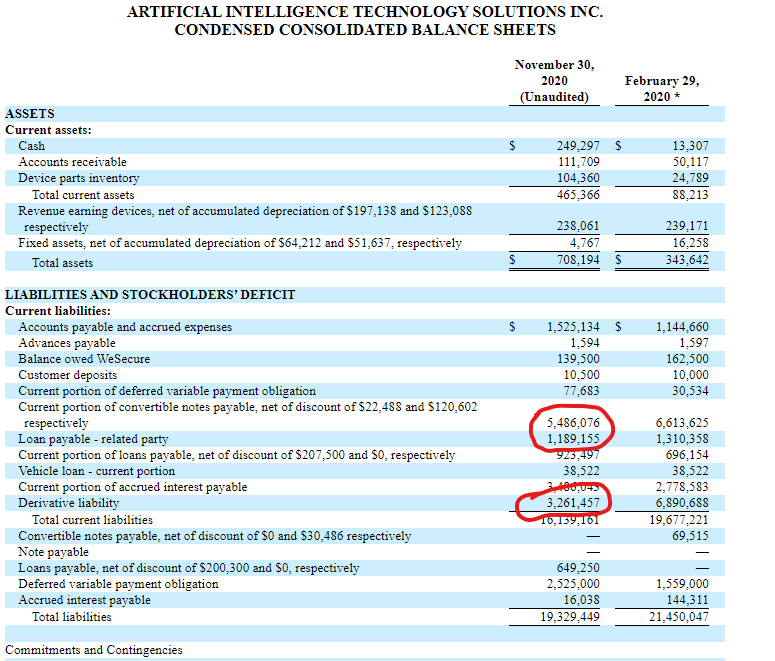Click the Vehicle loan - current portion label
Viewport: 775px width, 661px height.
(96, 471)
